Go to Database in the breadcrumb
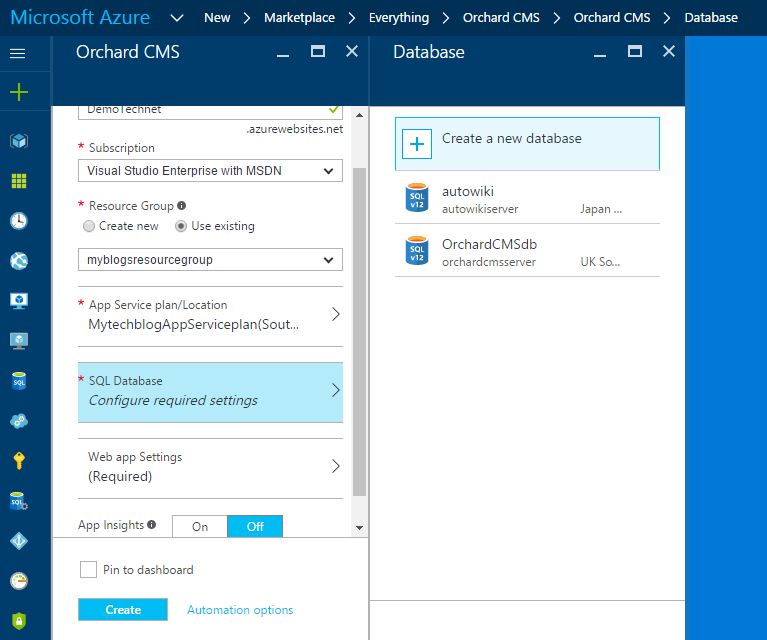The width and height of the screenshot is (767, 640). tap(711, 18)
